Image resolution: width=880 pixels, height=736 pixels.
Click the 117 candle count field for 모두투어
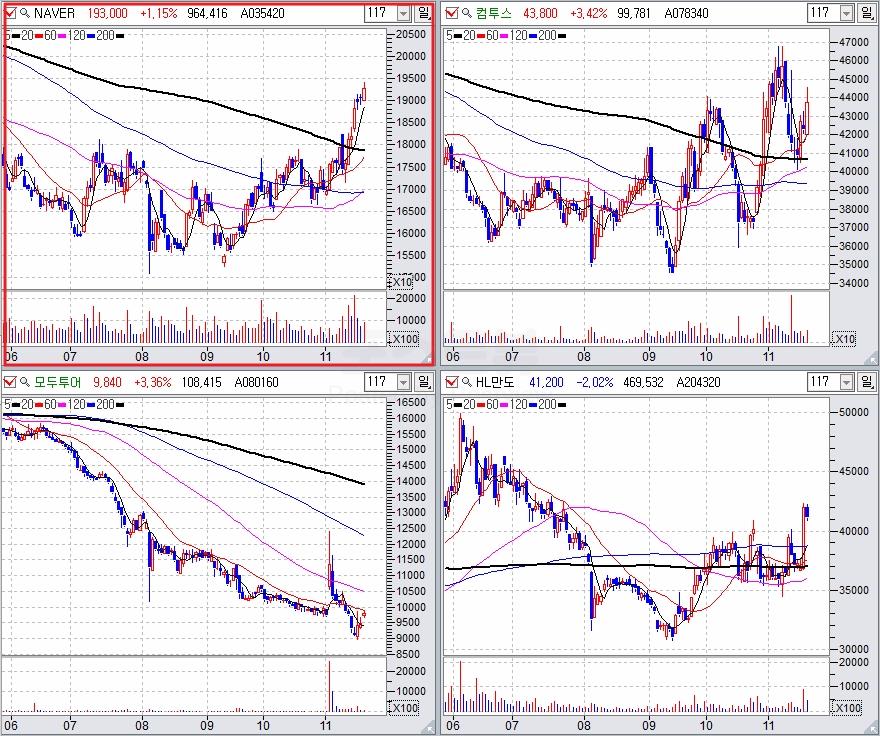379,382
